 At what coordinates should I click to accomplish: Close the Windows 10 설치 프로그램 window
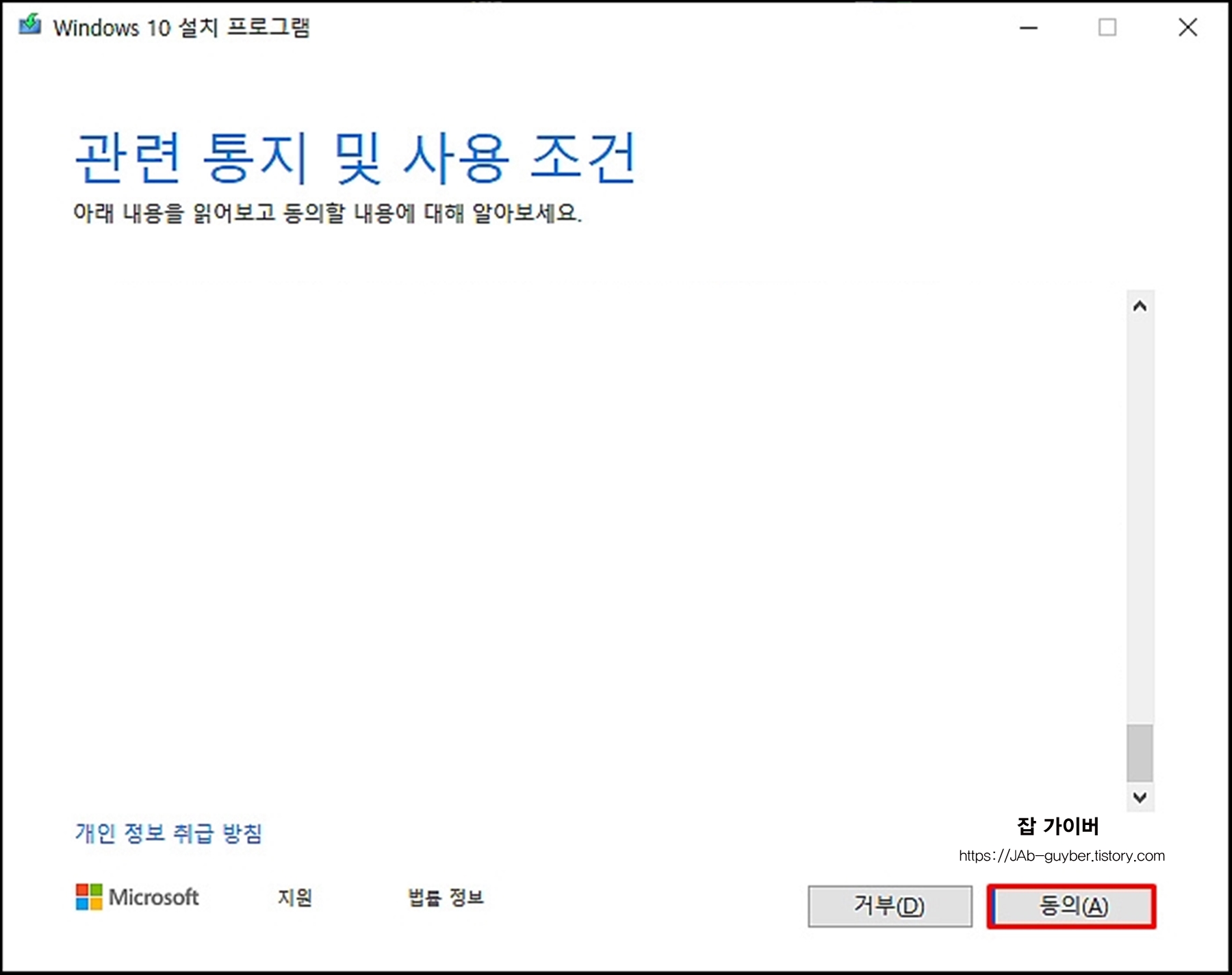coord(1188,27)
